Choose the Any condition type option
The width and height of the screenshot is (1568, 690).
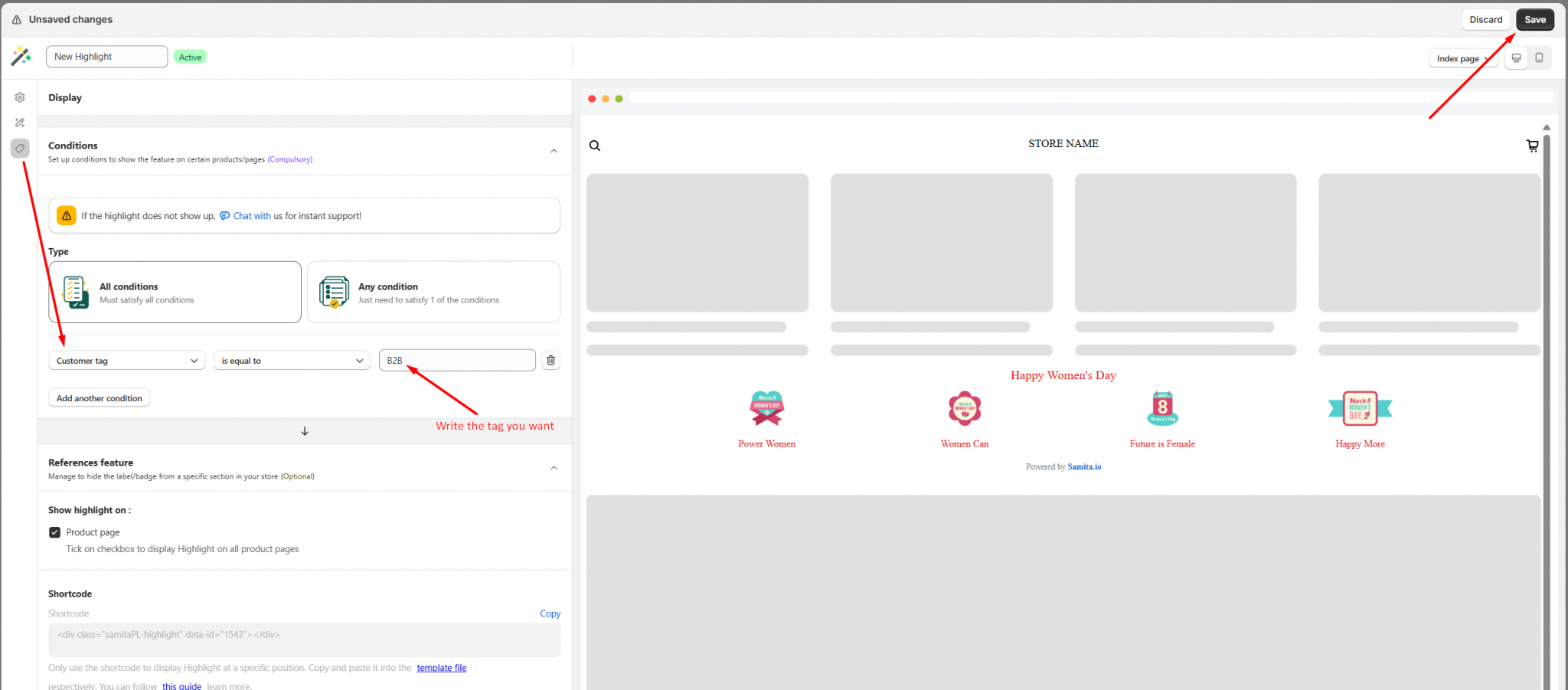[433, 293]
